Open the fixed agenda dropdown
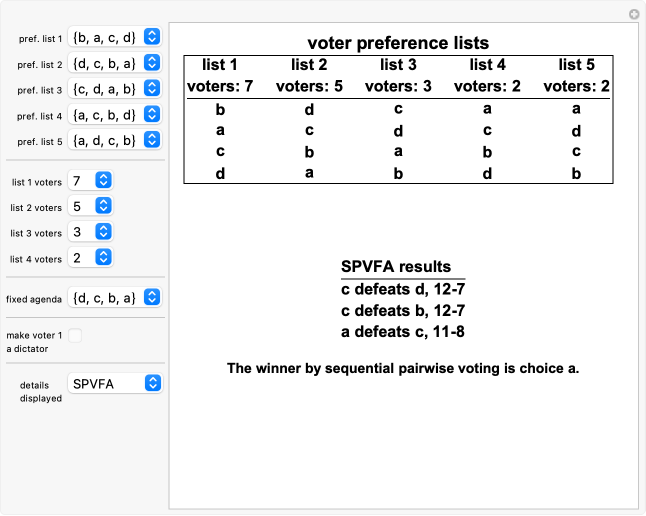Viewport: 646px width, 516px height. [114, 297]
